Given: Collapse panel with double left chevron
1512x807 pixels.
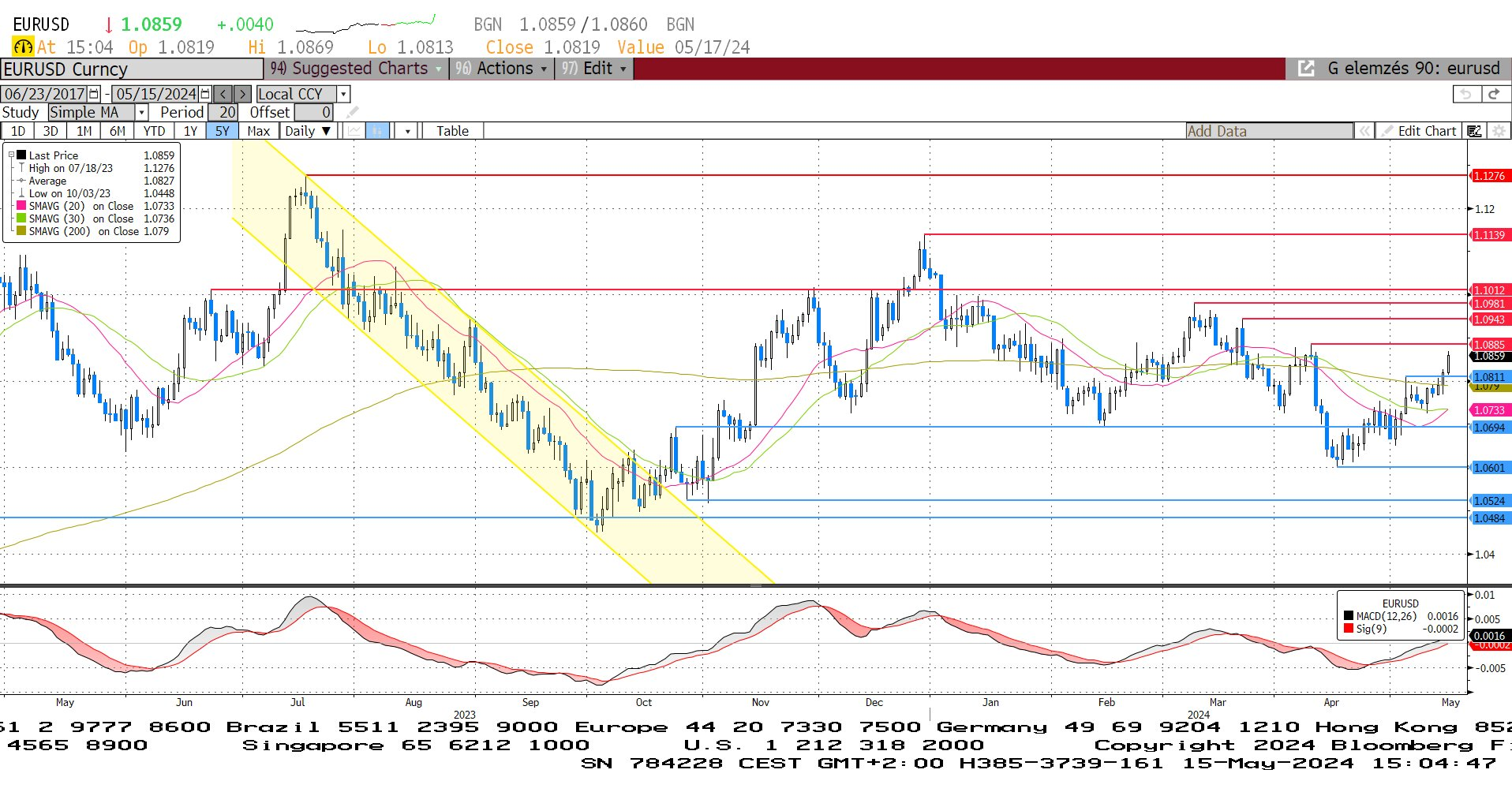Looking at the screenshot, I should [1364, 131].
